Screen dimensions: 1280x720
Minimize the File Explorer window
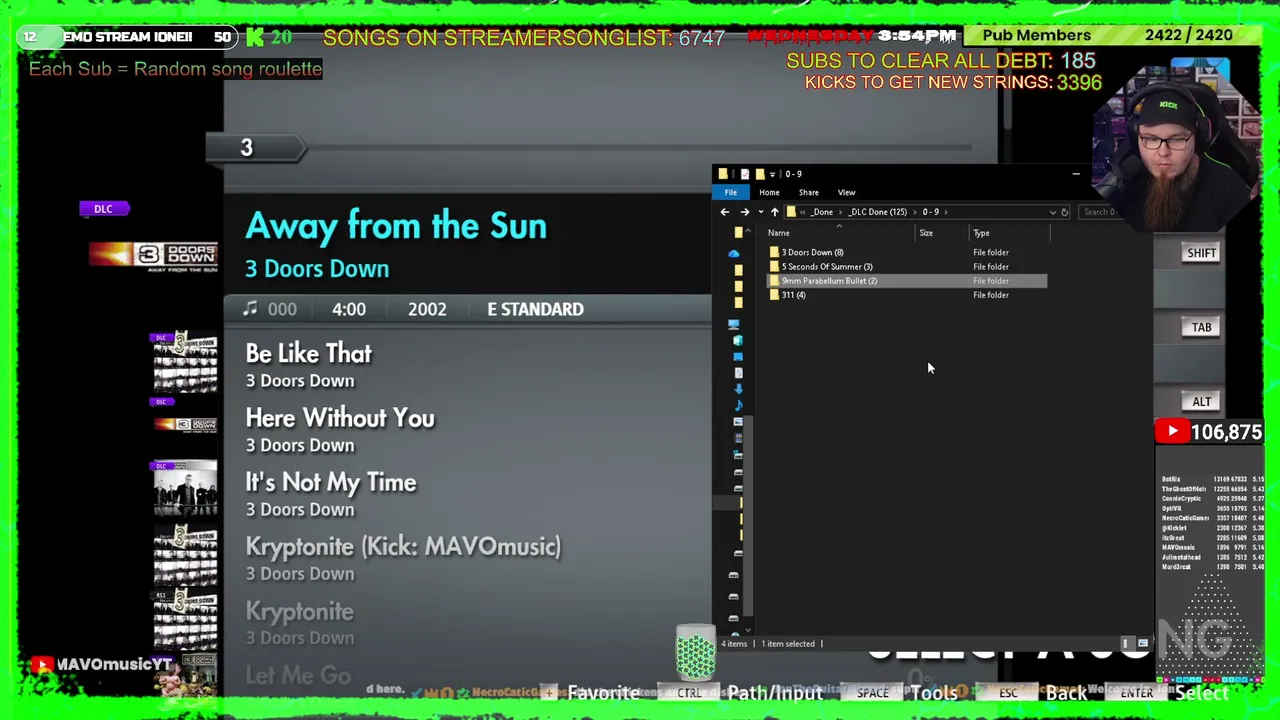1076,174
